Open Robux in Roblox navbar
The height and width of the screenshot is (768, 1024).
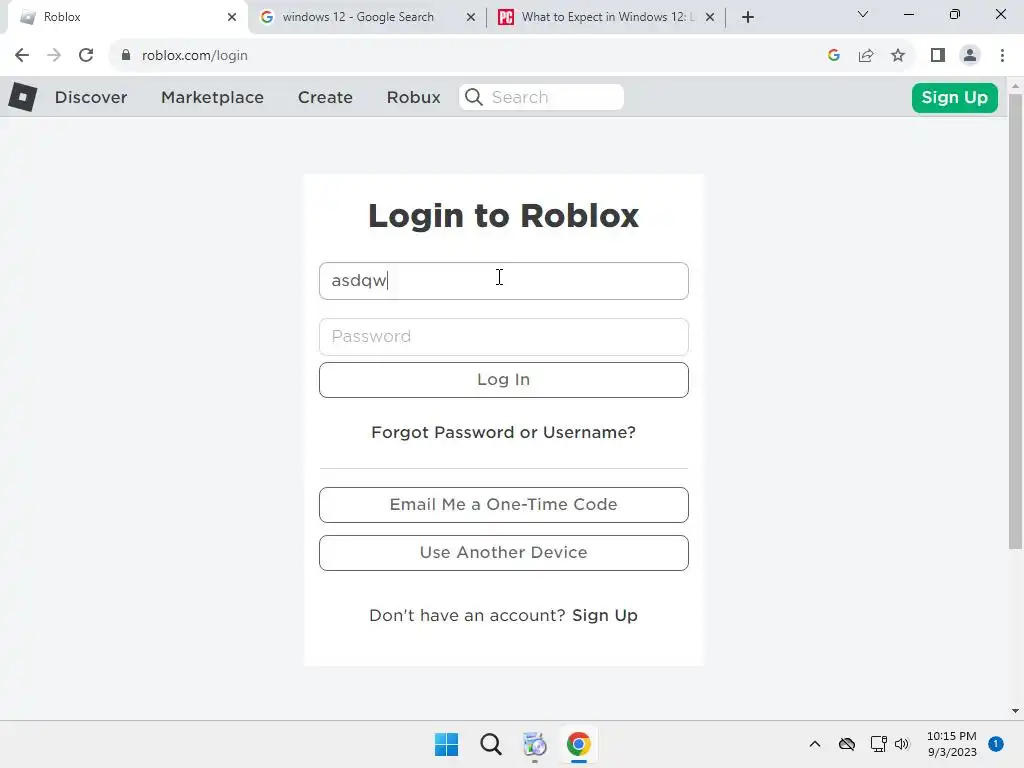pos(413,97)
